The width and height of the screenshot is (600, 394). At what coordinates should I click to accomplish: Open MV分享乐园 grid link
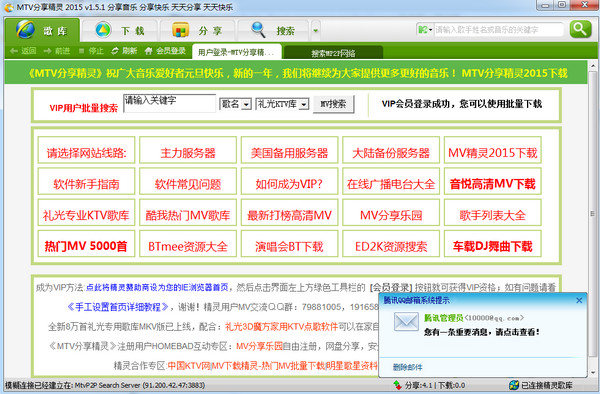391,215
